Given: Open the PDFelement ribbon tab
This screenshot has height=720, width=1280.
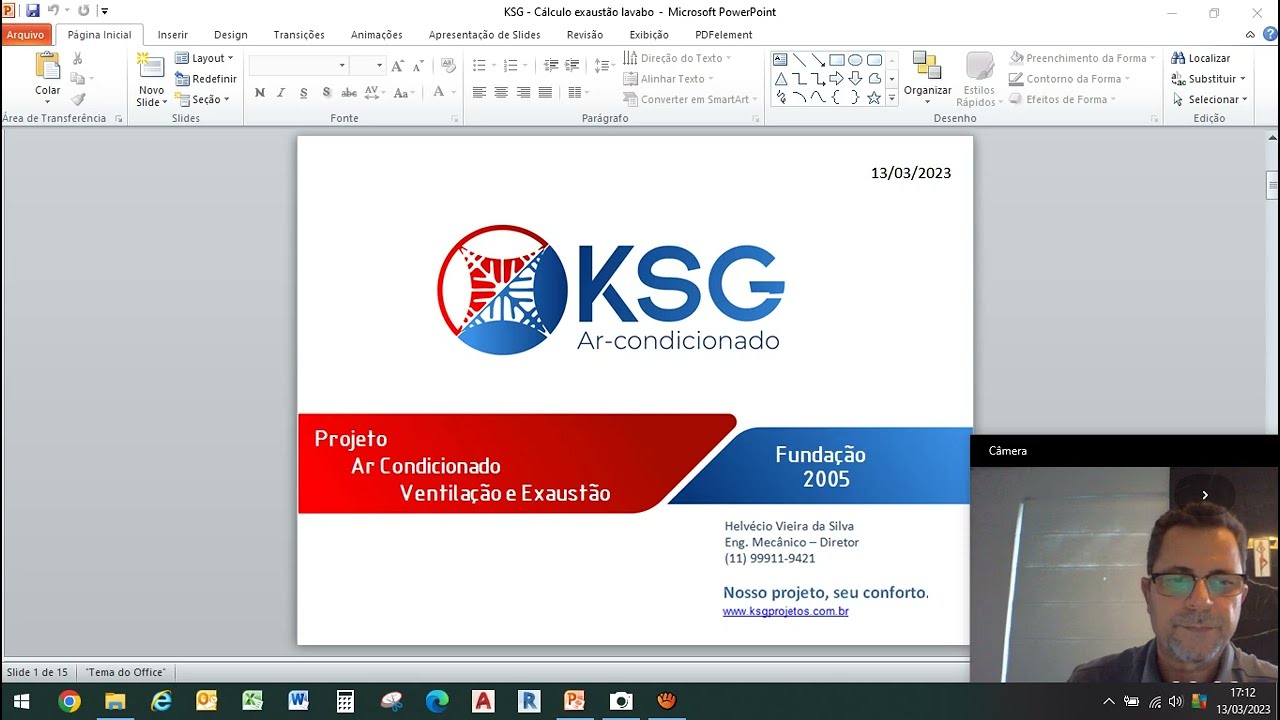Looking at the screenshot, I should tap(724, 35).
